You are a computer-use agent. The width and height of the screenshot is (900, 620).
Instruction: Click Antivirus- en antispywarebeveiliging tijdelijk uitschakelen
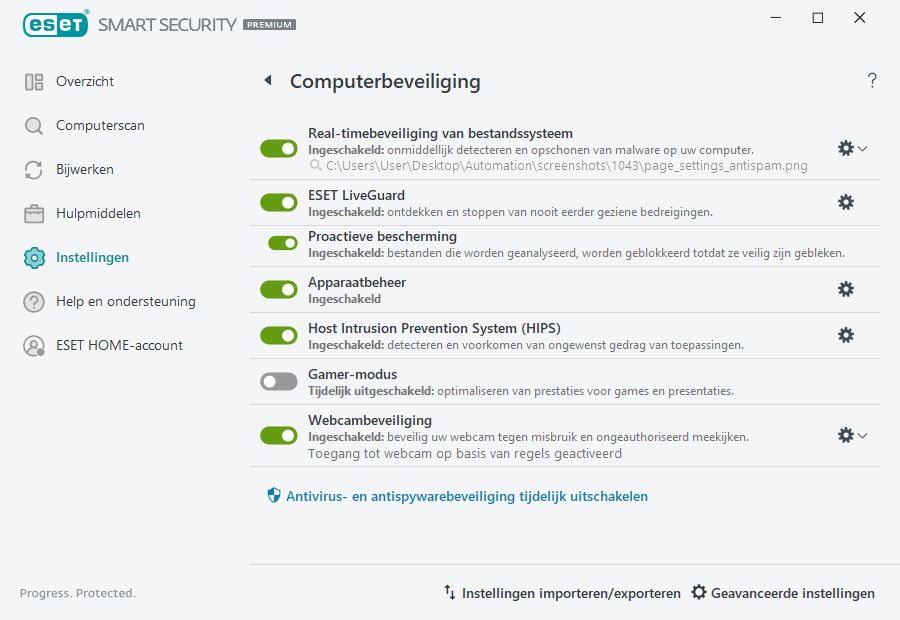(x=467, y=495)
